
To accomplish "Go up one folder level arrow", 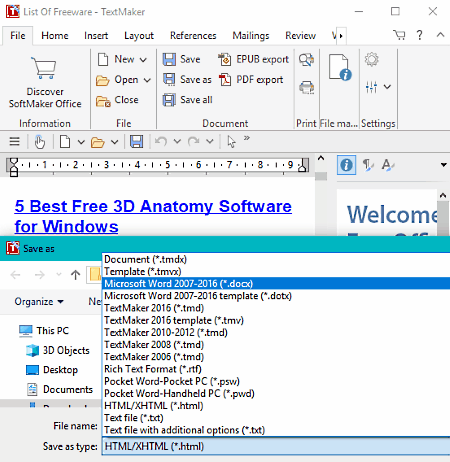I will coord(76,275).
